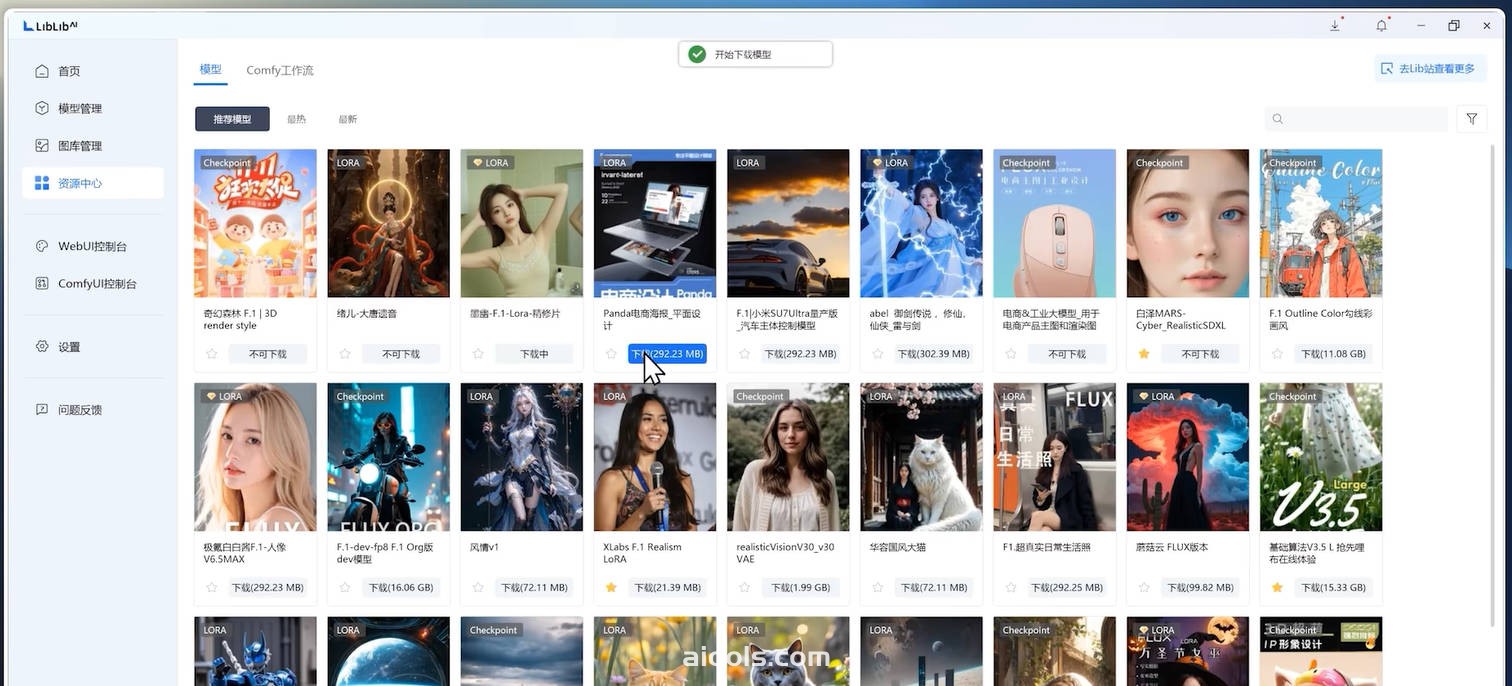Click the 图库管理 gallery icon
The width and height of the screenshot is (1512, 686).
point(41,146)
